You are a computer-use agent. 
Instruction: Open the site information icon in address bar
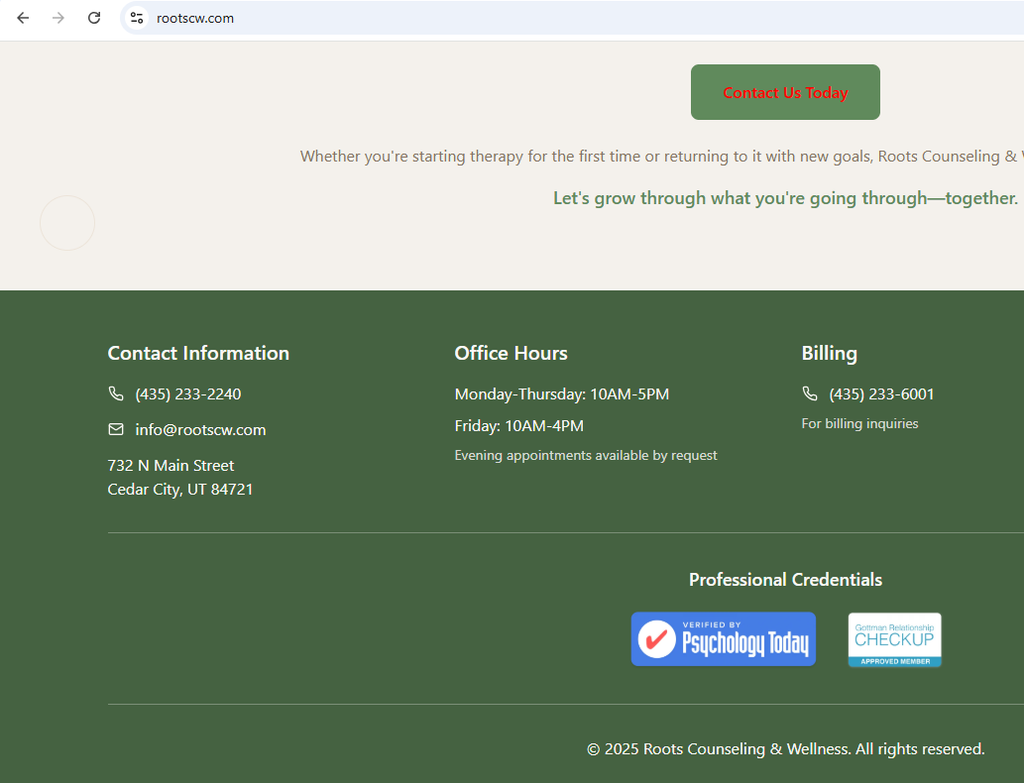click(x=136, y=18)
